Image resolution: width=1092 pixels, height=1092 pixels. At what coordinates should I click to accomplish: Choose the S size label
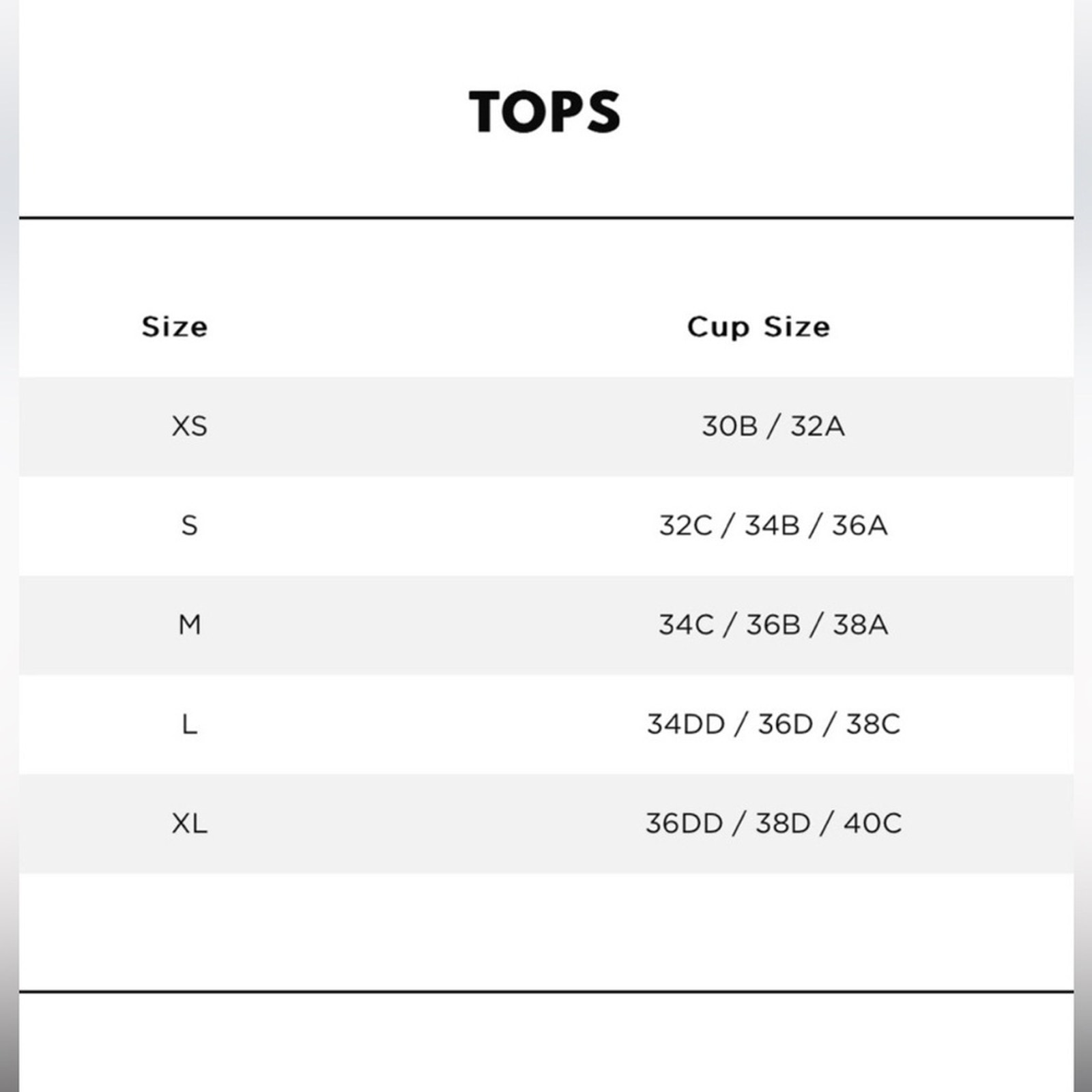pyautogui.click(x=189, y=526)
